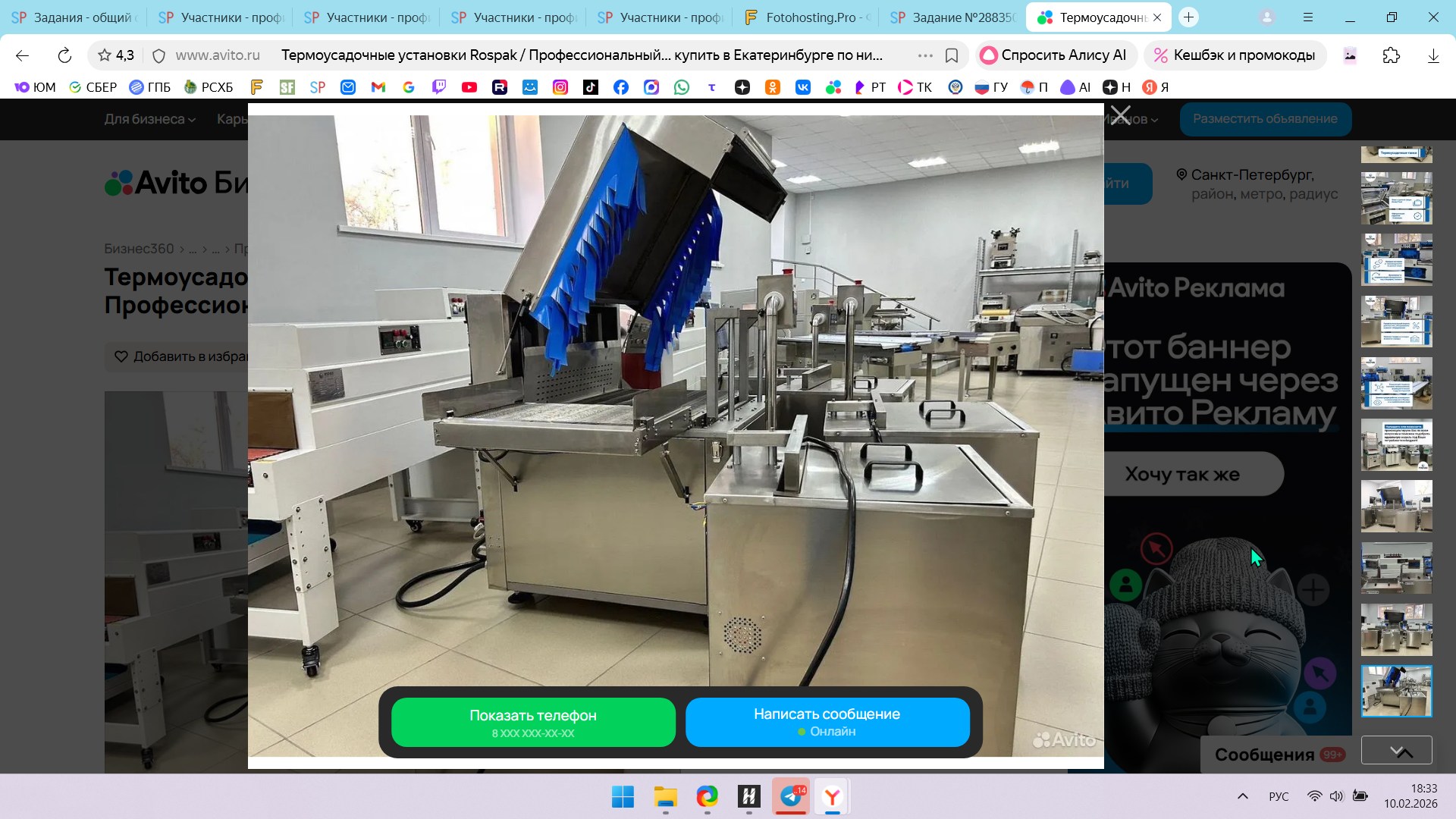Select the last gallery thumbnail

point(1396,691)
